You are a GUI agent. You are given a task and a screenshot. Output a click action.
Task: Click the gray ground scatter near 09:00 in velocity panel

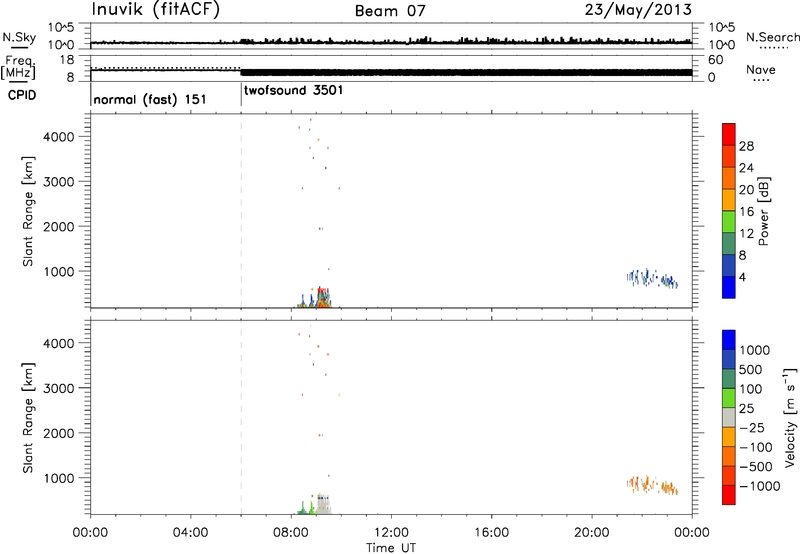pyautogui.click(x=323, y=507)
